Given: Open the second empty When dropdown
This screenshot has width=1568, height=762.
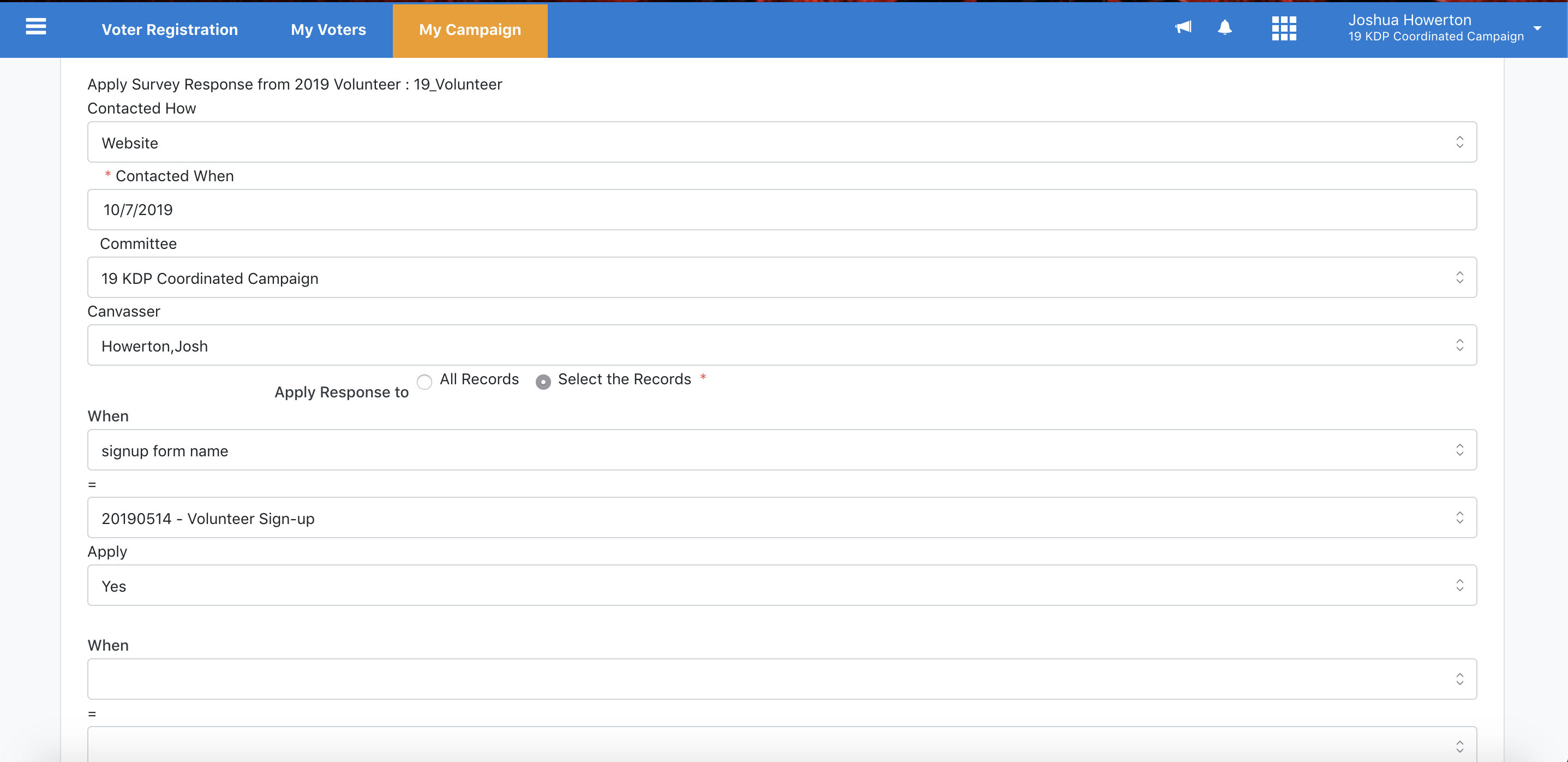Looking at the screenshot, I should (782, 679).
